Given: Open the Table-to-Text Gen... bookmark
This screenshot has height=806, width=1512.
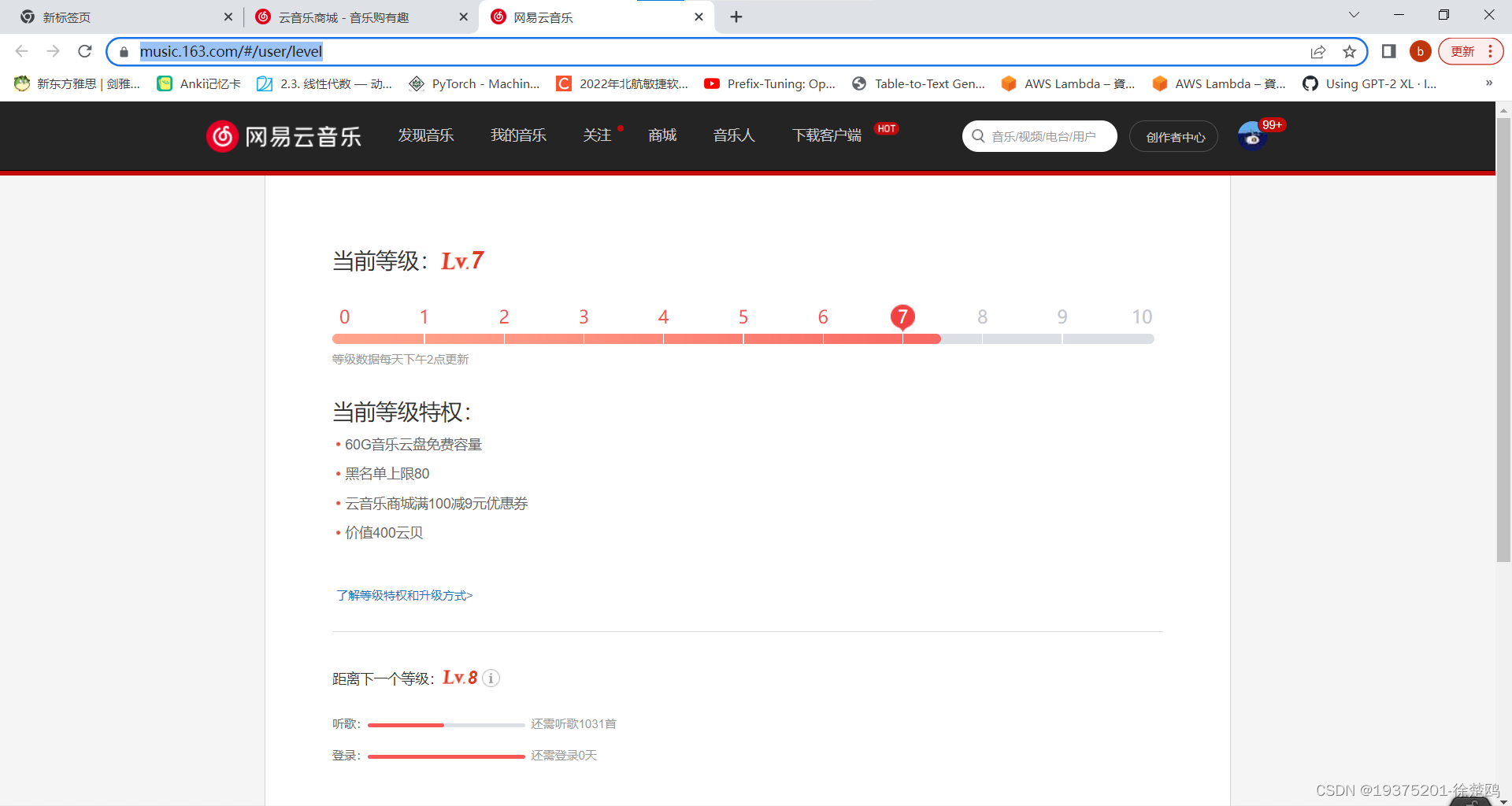Looking at the screenshot, I should 918,83.
